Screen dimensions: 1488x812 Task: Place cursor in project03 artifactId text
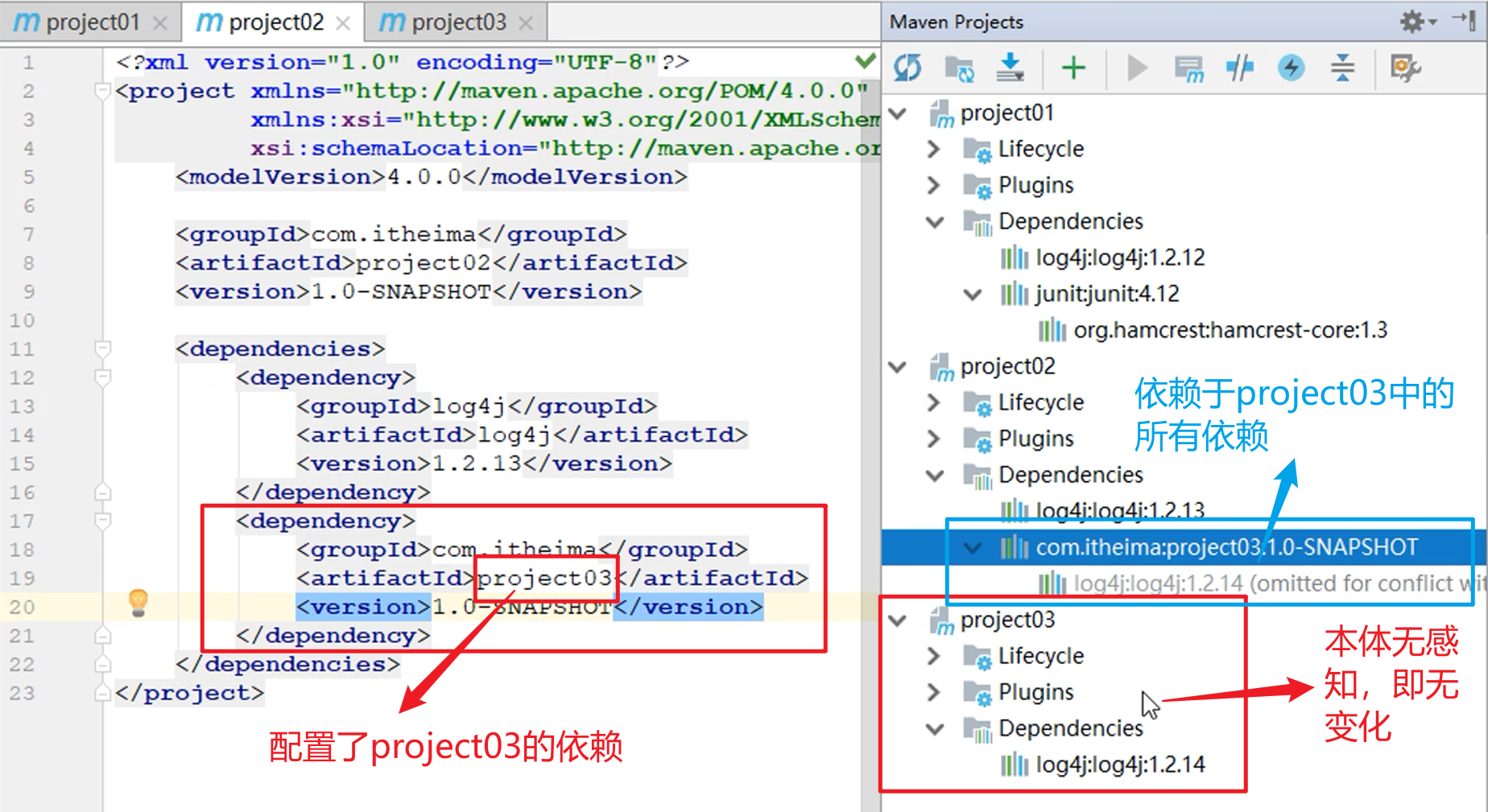pos(544,579)
